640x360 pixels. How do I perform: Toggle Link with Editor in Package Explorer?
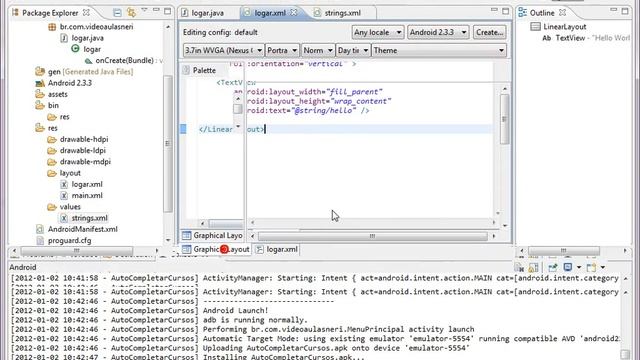point(131,13)
